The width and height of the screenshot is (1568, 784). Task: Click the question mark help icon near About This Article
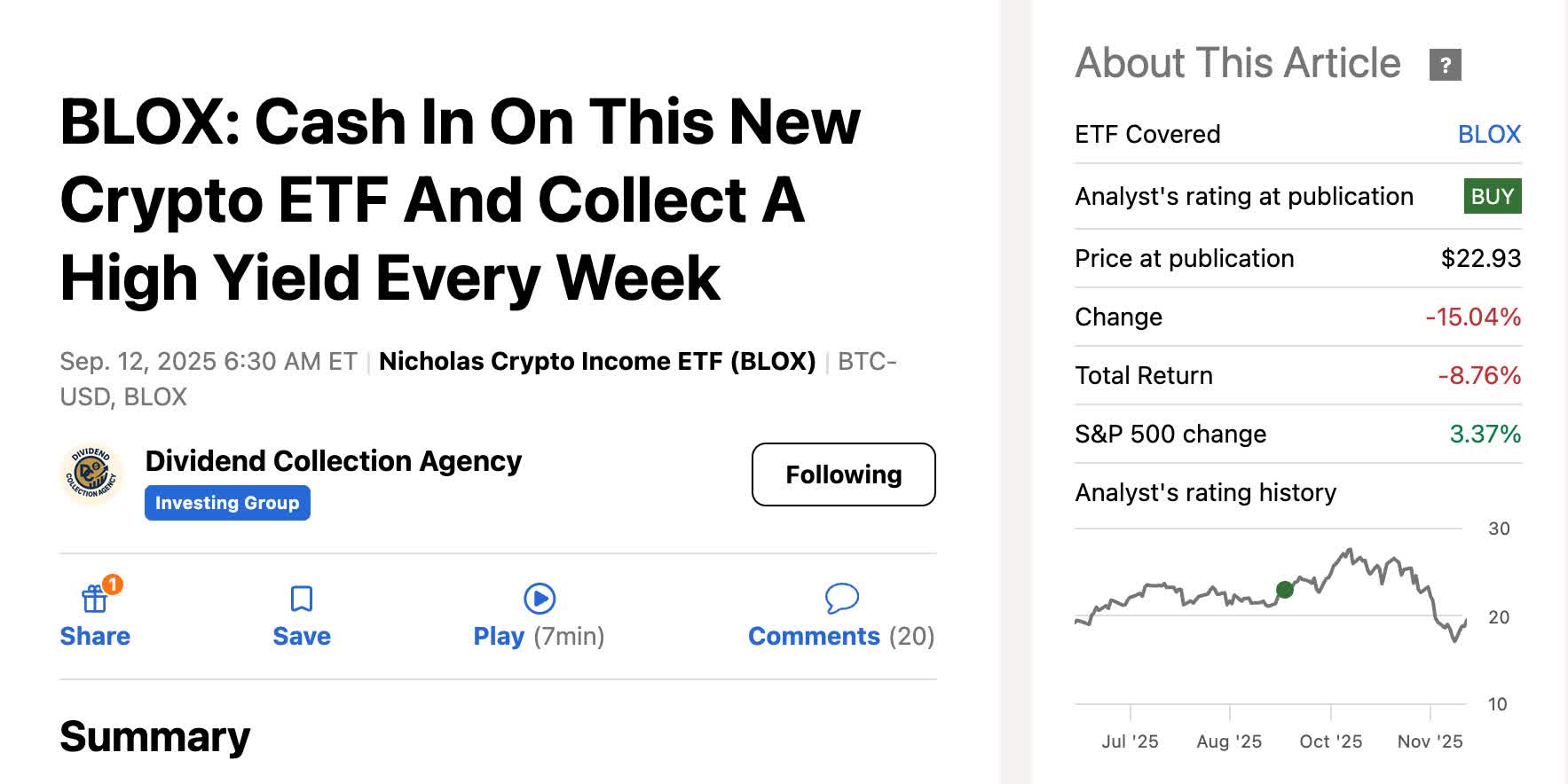coord(1446,64)
